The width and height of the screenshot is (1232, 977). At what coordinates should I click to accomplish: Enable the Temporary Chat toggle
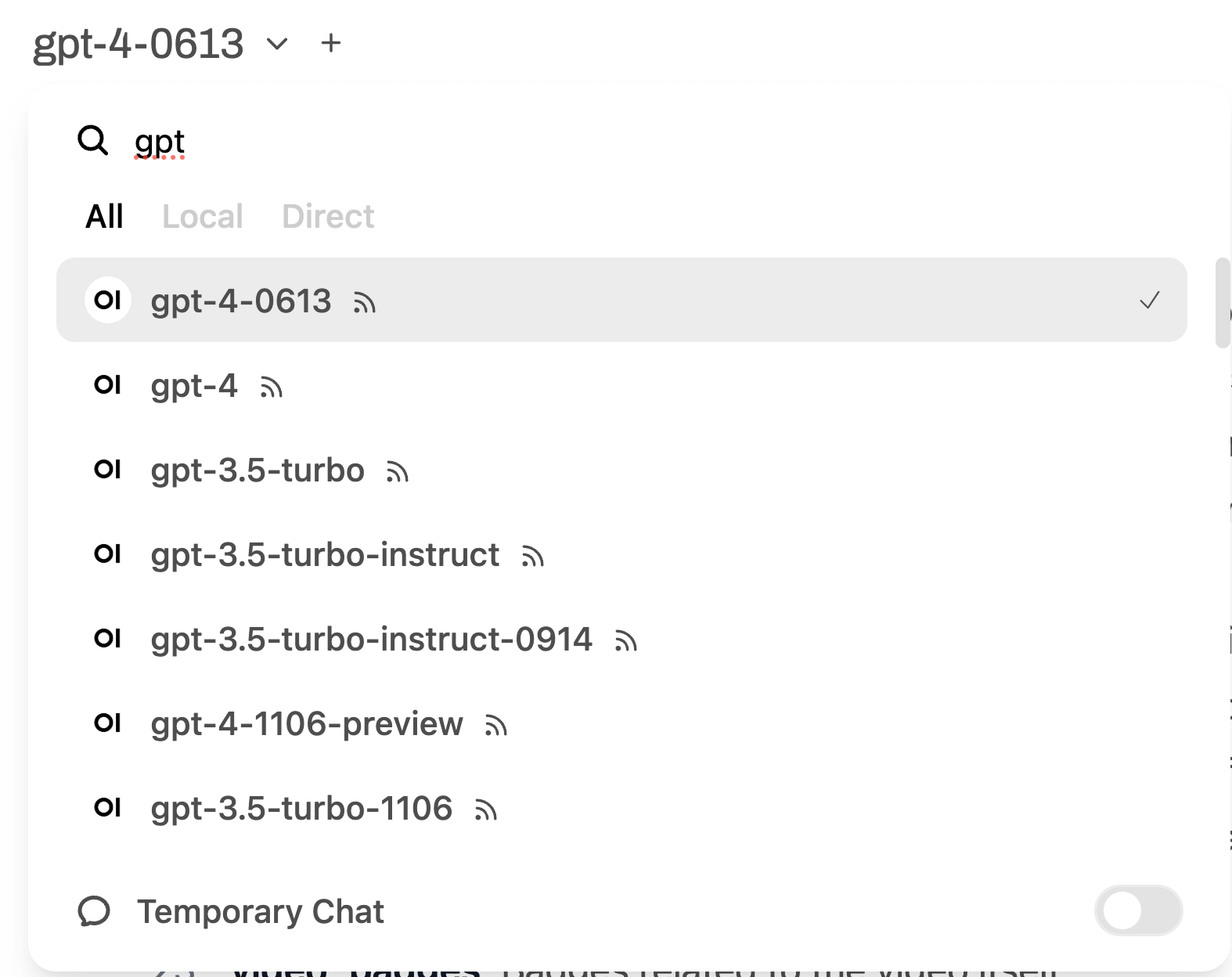[1138, 911]
